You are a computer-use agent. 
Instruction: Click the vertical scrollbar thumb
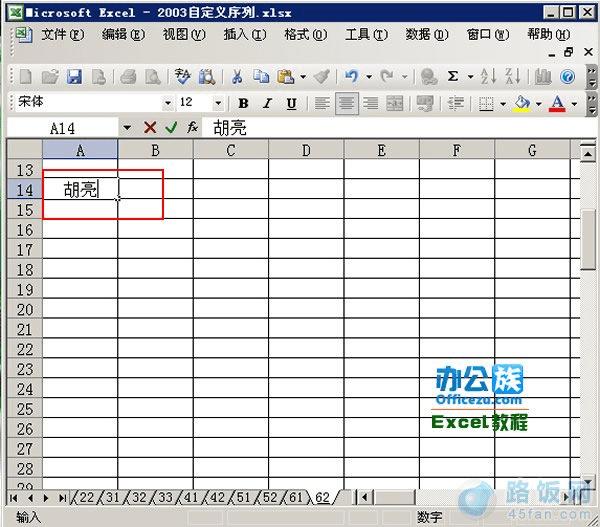[x=587, y=239]
